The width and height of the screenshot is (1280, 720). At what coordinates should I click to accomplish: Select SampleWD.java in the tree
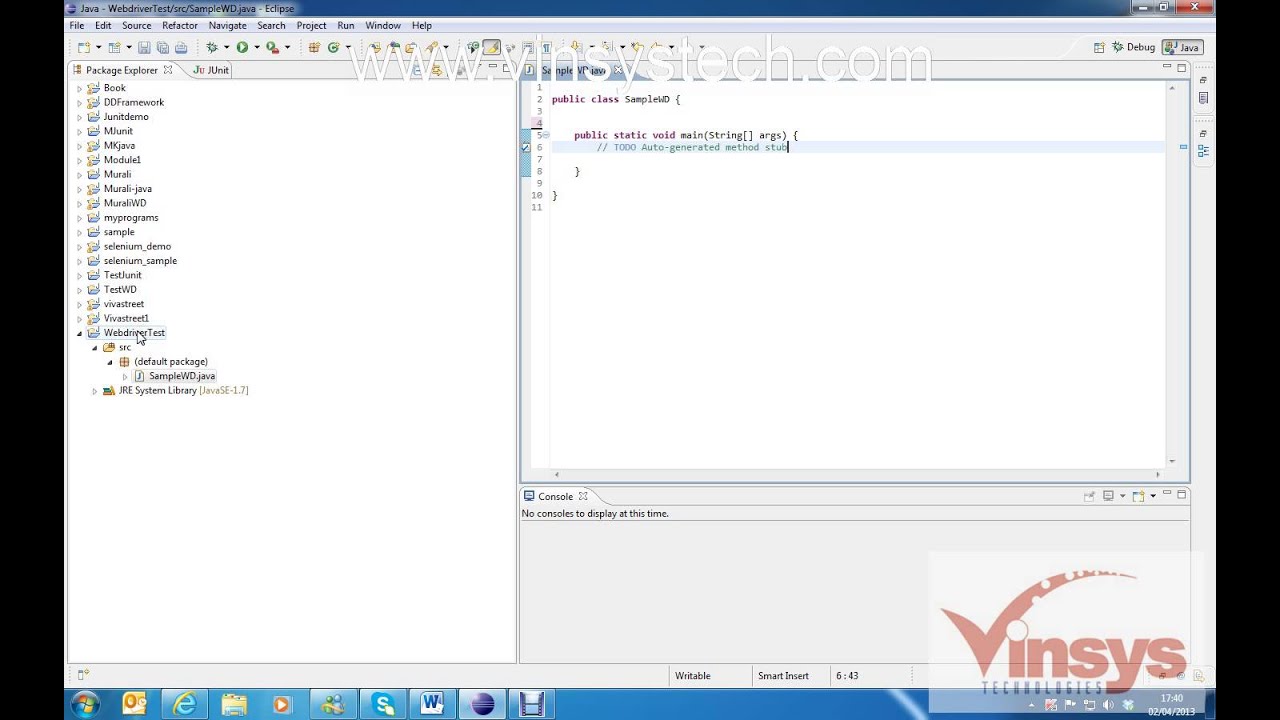pos(182,376)
